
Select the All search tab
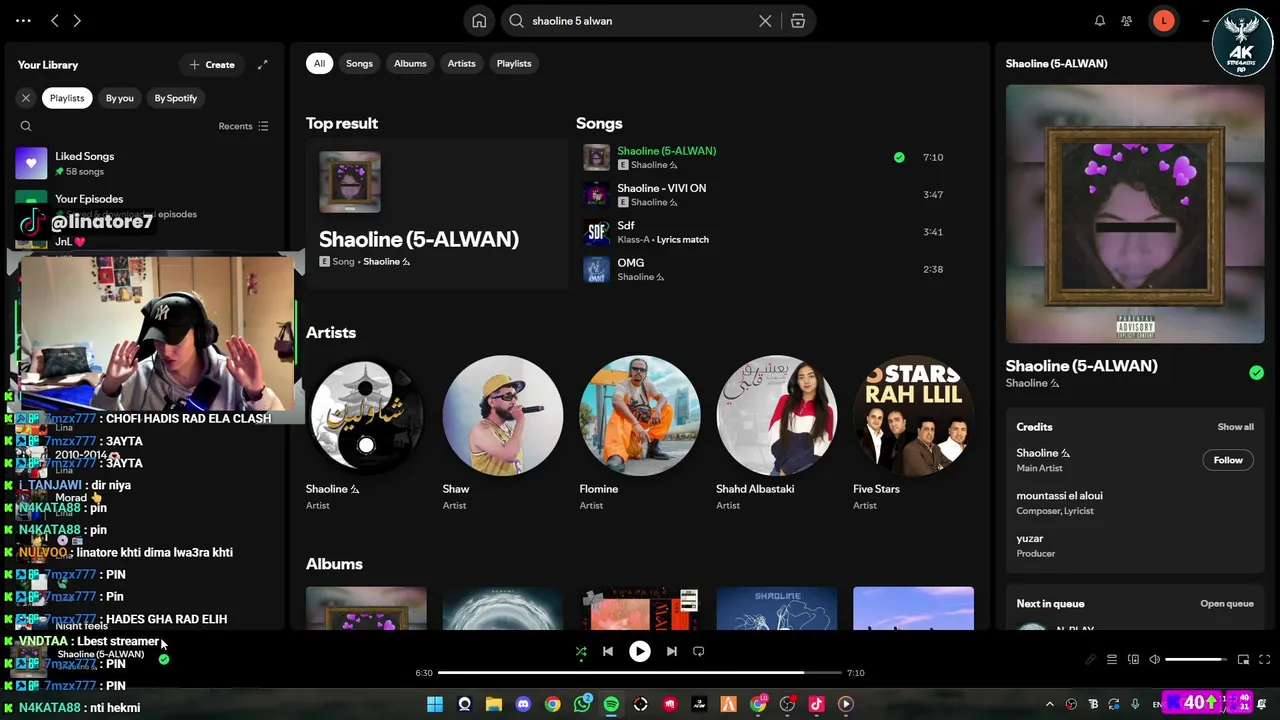pos(319,63)
